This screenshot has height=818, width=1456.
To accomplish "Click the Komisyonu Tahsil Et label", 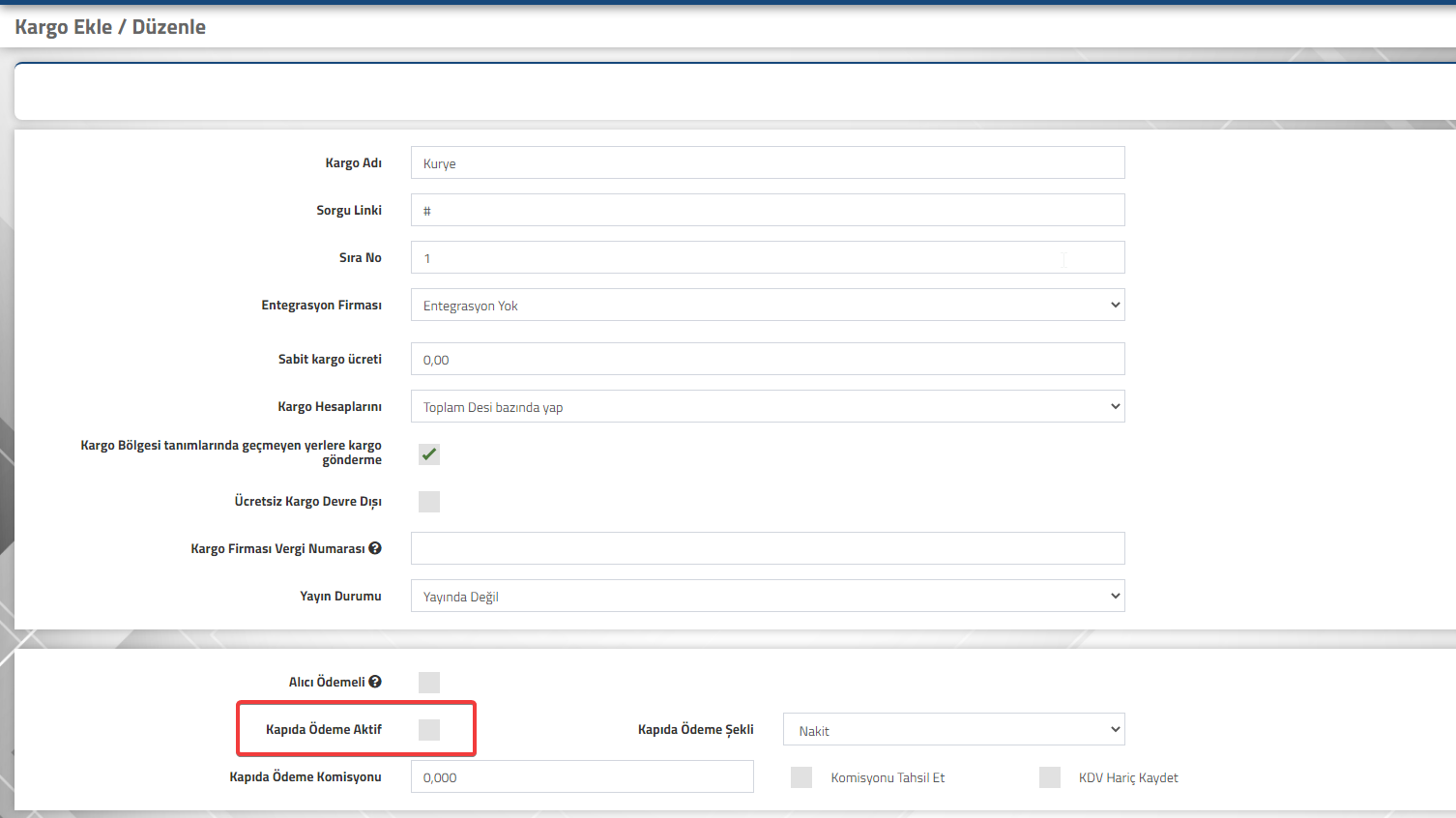I will [888, 777].
